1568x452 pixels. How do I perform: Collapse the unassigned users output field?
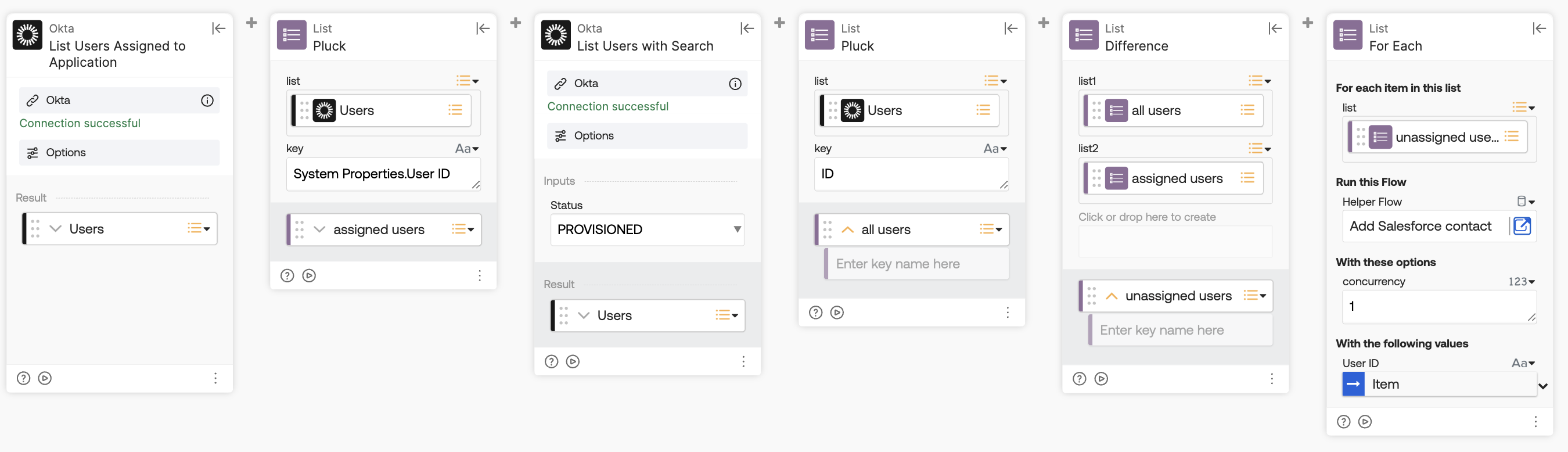click(x=1112, y=296)
